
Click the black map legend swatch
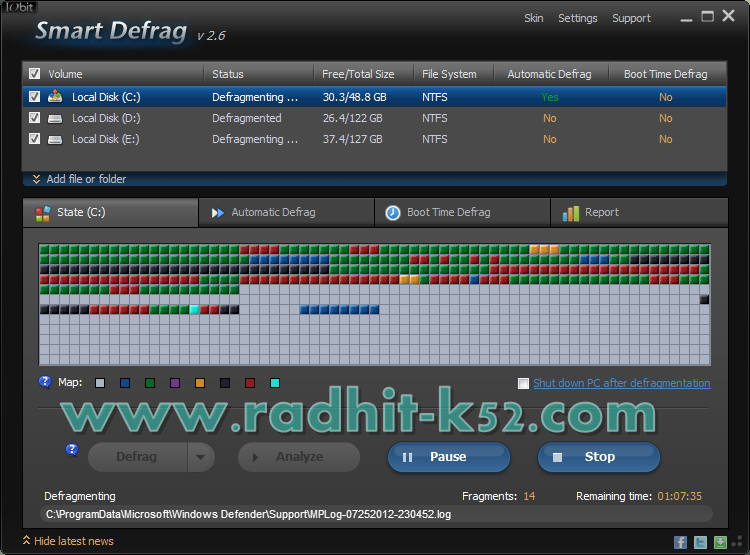(x=225, y=383)
